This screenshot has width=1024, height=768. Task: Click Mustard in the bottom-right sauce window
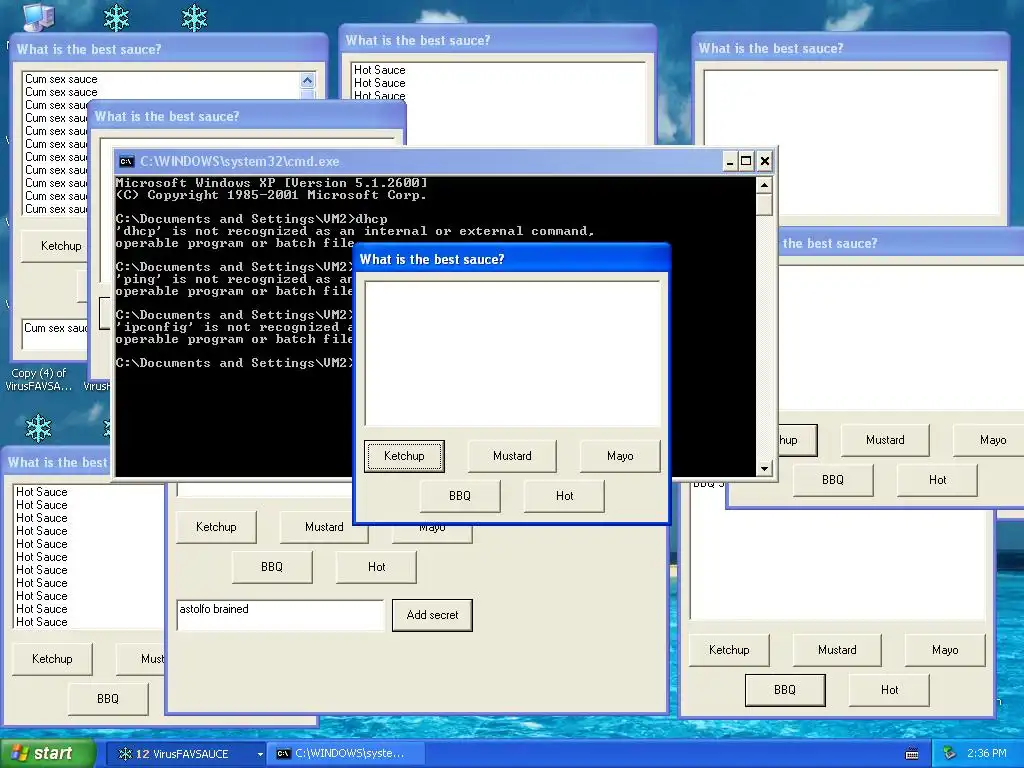[x=837, y=650]
